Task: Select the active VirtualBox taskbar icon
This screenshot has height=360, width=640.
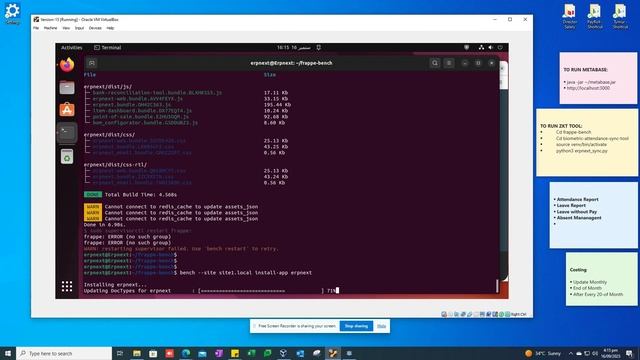Action: click(x=333, y=353)
